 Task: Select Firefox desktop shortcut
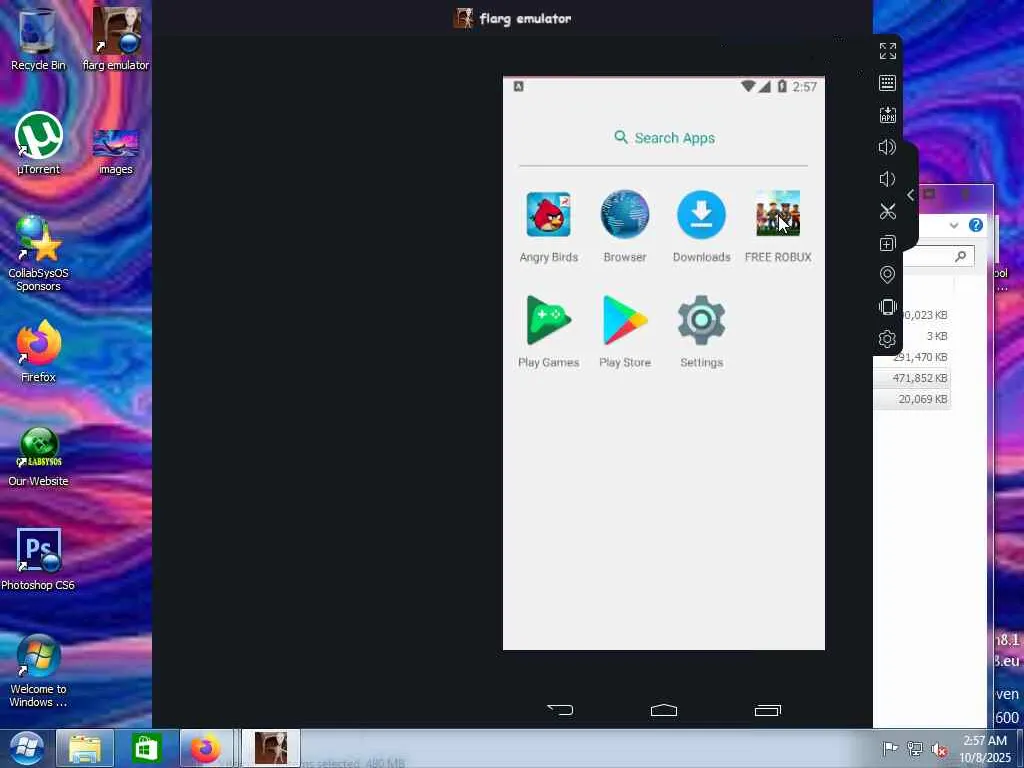pyautogui.click(x=38, y=351)
